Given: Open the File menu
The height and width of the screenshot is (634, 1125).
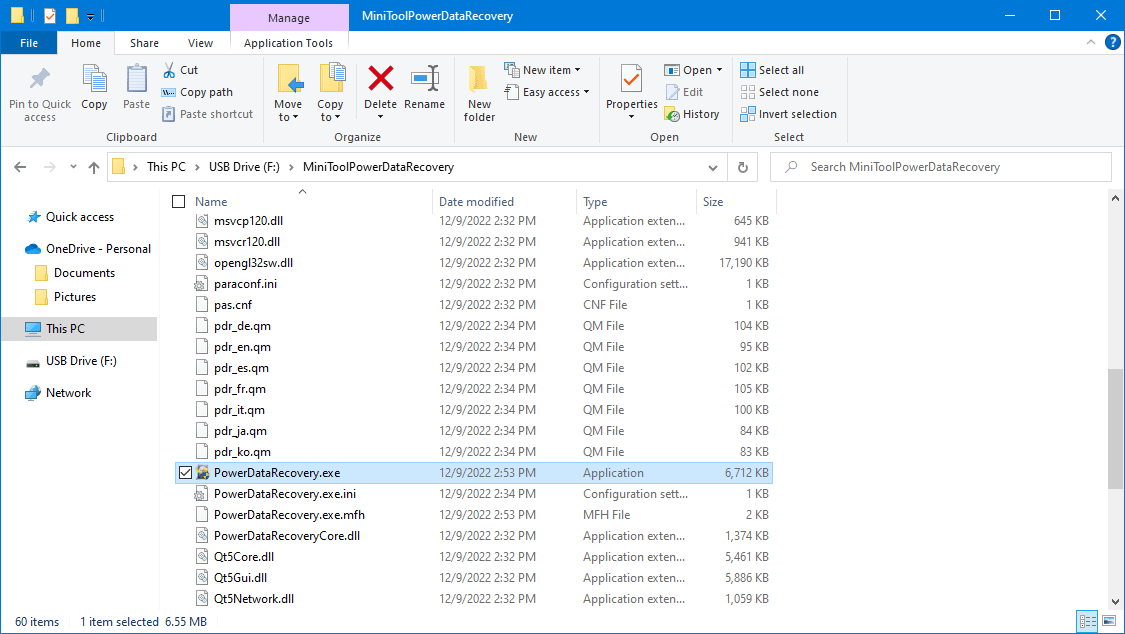Looking at the screenshot, I should [29, 43].
